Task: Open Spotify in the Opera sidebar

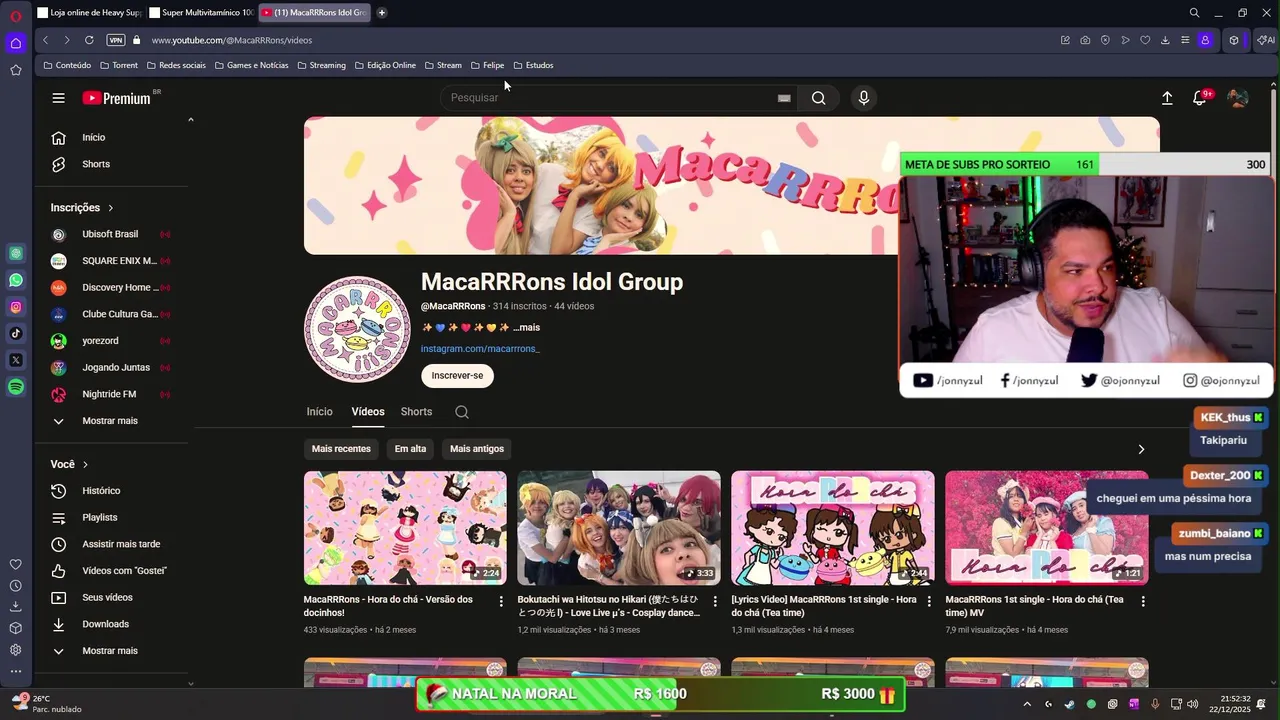Action: click(16, 387)
